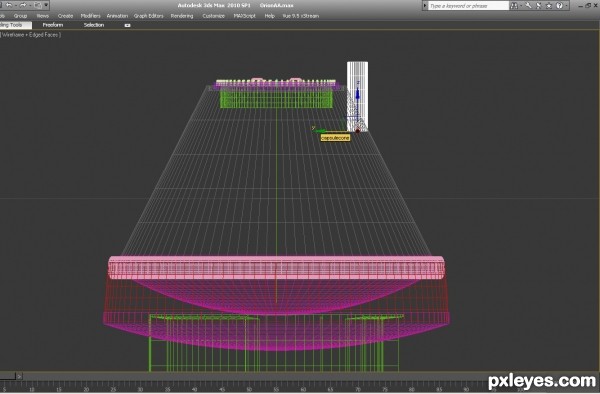Open the Help menu
The height and width of the screenshot is (394, 600).
pyautogui.click(x=269, y=16)
